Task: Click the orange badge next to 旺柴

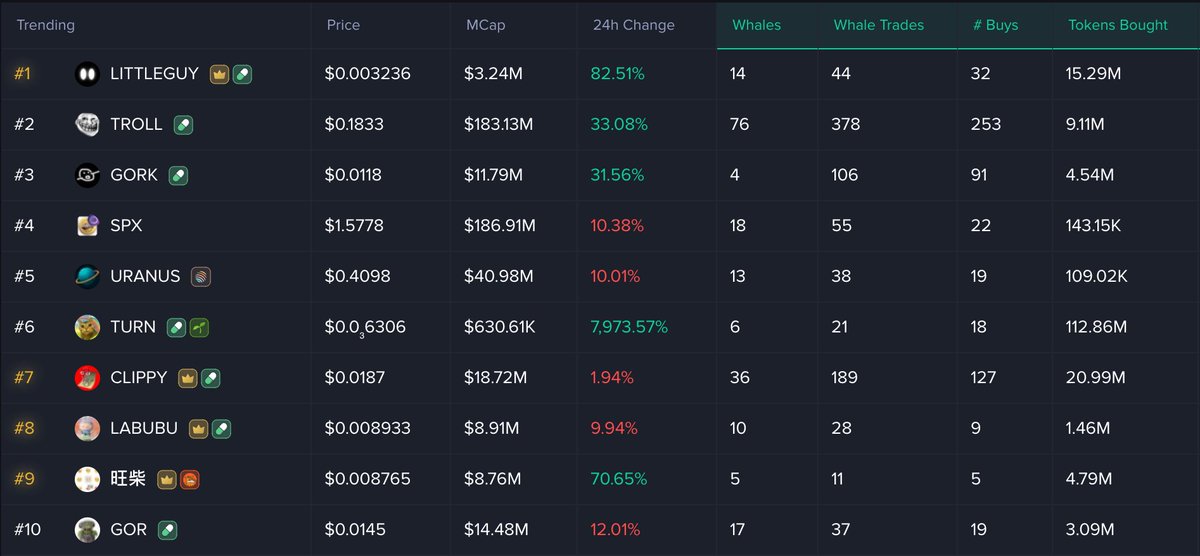Action: (189, 479)
